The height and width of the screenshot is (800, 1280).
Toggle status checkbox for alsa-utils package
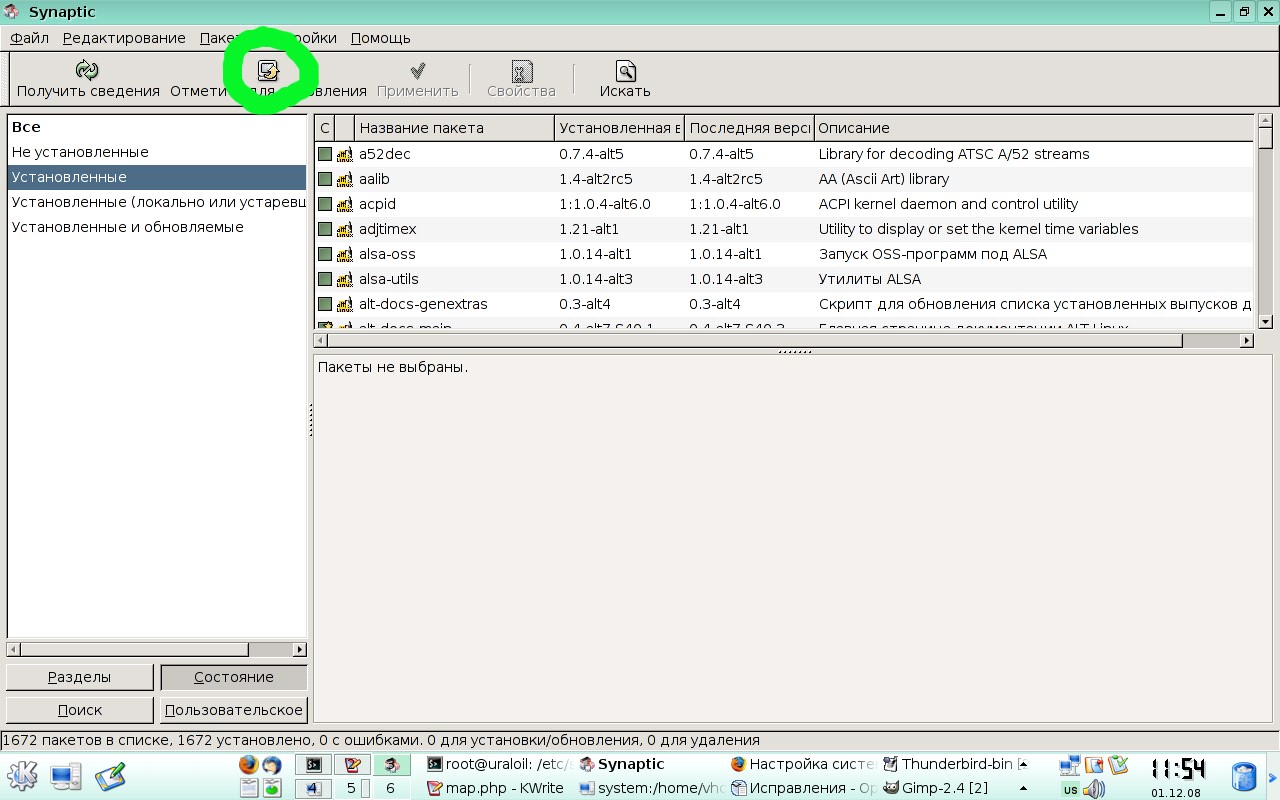(325, 279)
